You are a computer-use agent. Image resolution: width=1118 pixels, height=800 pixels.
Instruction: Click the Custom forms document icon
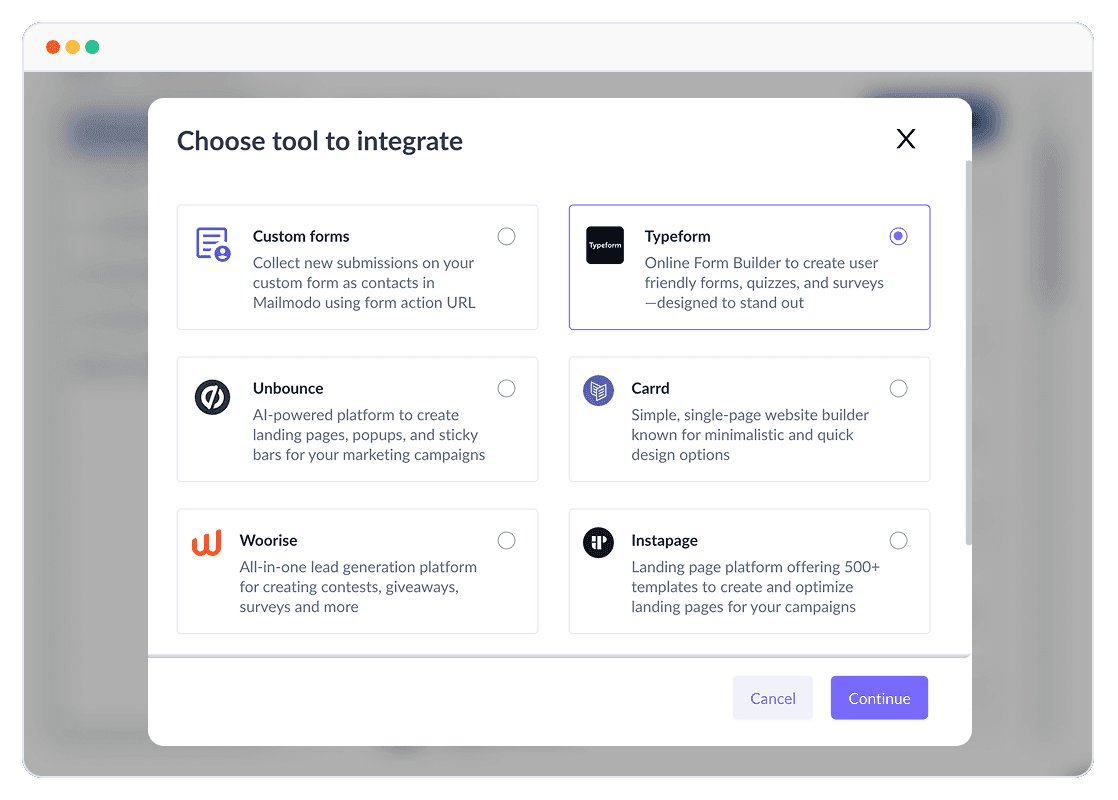coord(212,243)
